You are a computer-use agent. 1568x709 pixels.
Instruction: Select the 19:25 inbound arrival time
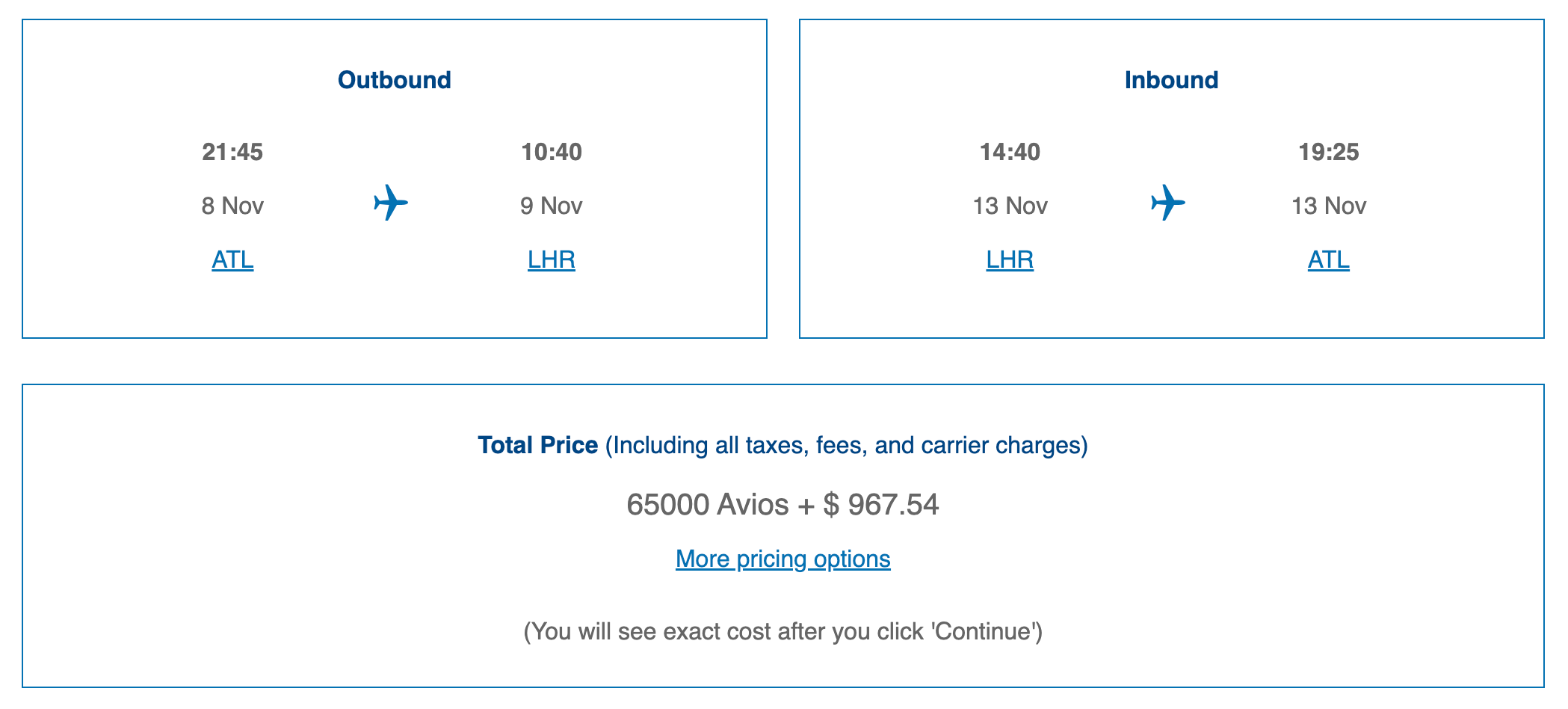(1329, 152)
